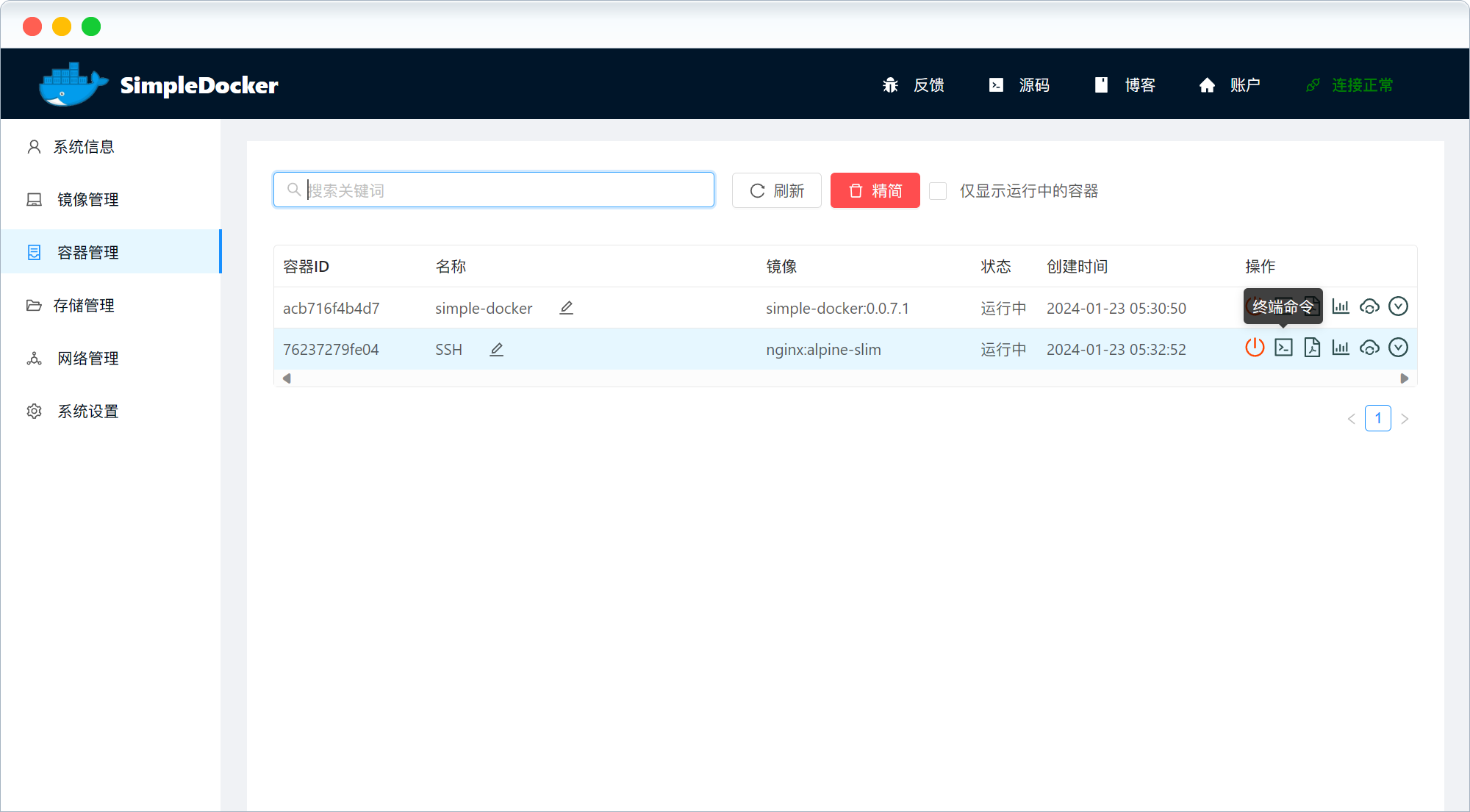
Task: Open 网络管理 in sidebar
Action: click(x=87, y=359)
